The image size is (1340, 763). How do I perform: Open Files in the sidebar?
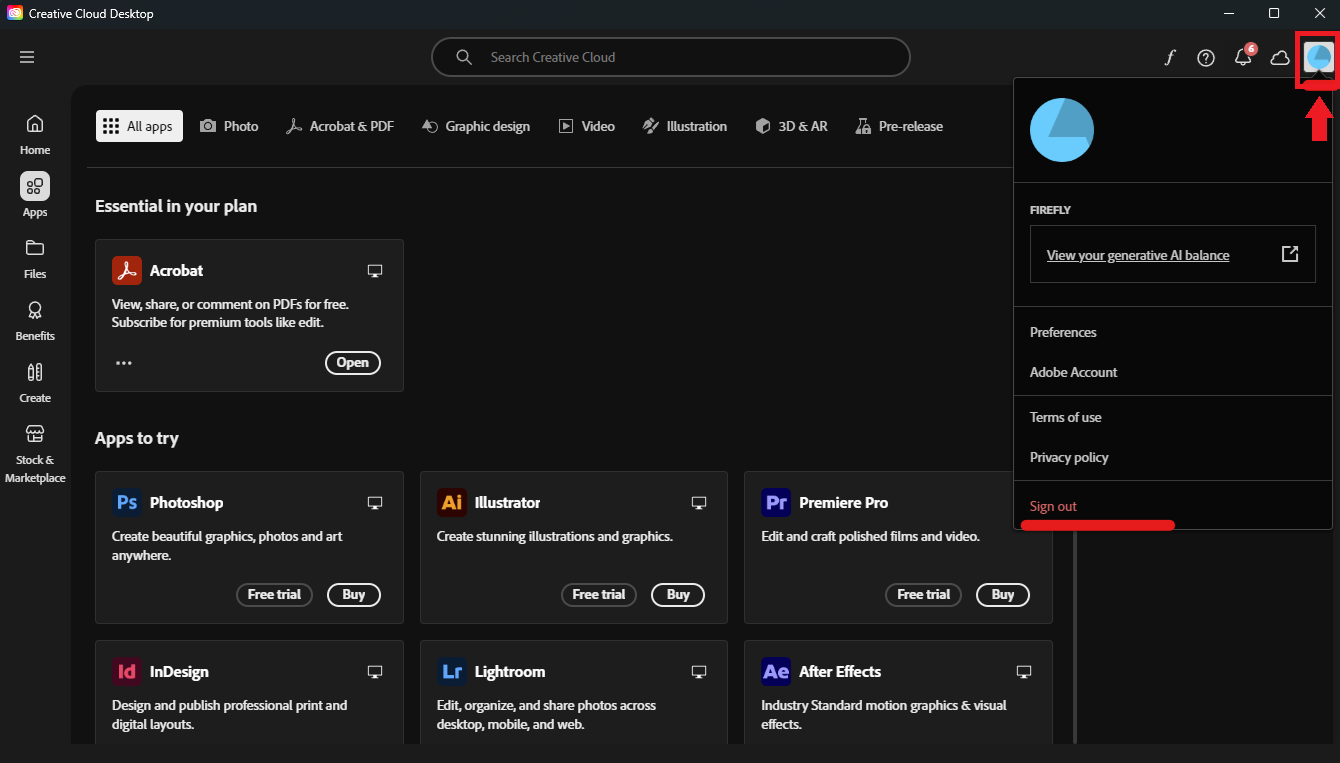(35, 258)
